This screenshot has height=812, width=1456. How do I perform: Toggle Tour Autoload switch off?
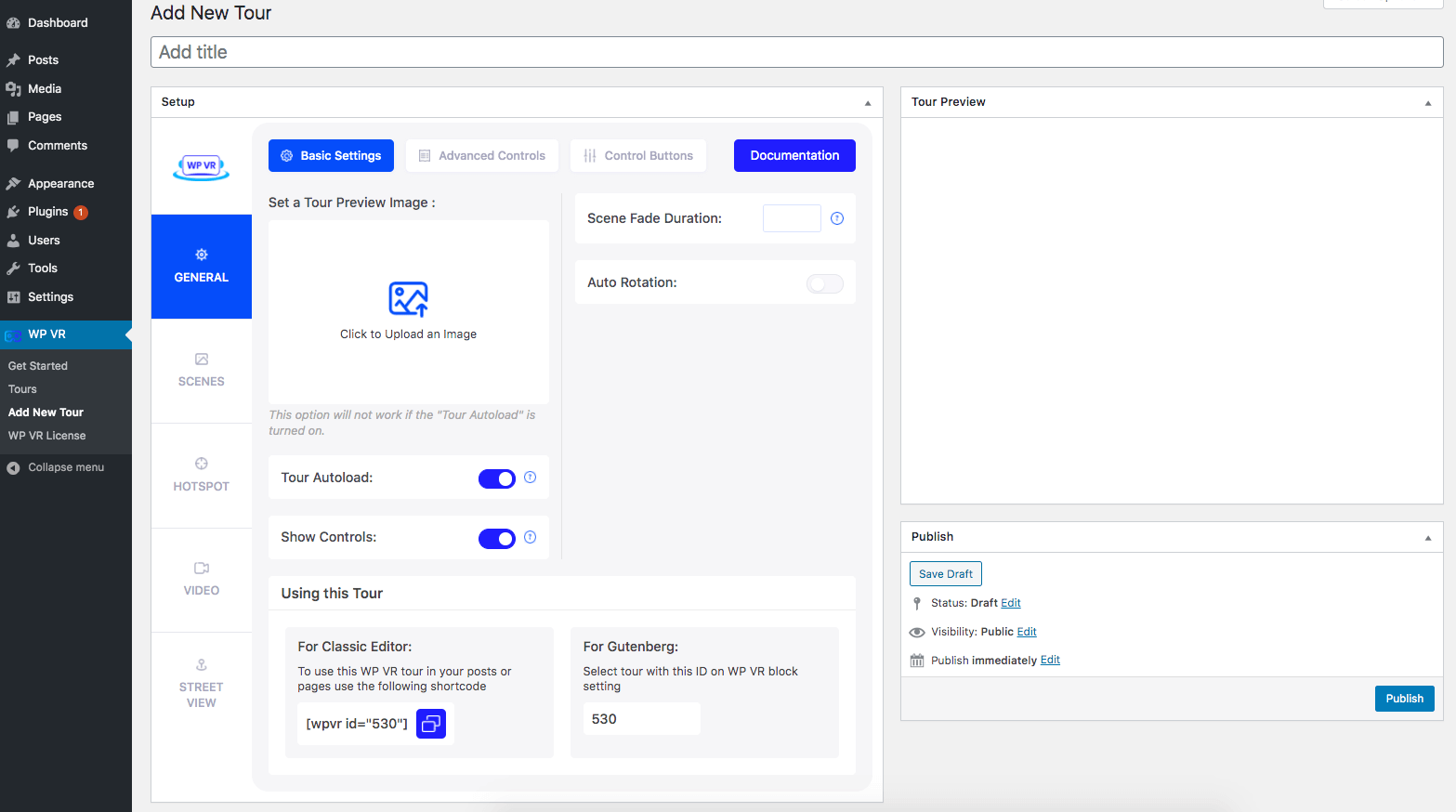497,478
